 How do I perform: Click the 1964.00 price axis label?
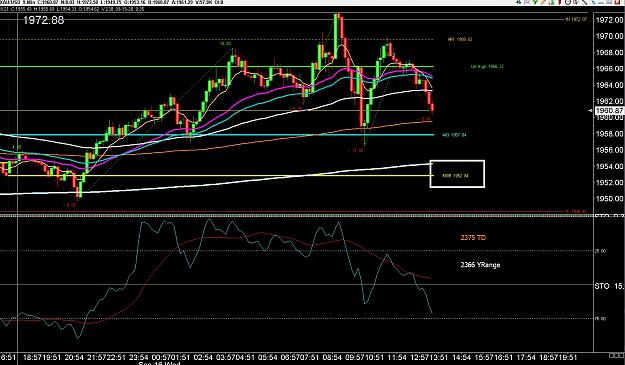(x=609, y=85)
